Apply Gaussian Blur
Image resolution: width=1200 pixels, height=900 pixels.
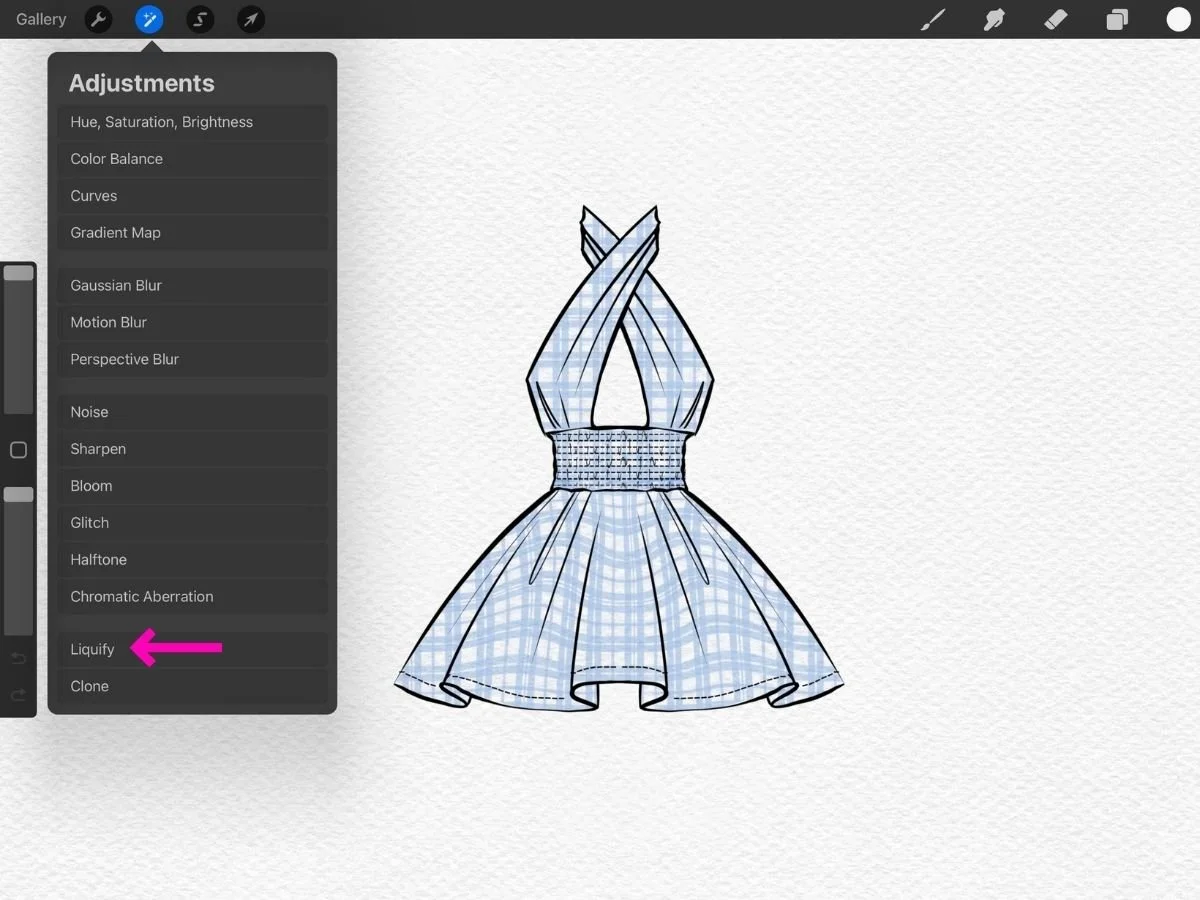(x=192, y=285)
